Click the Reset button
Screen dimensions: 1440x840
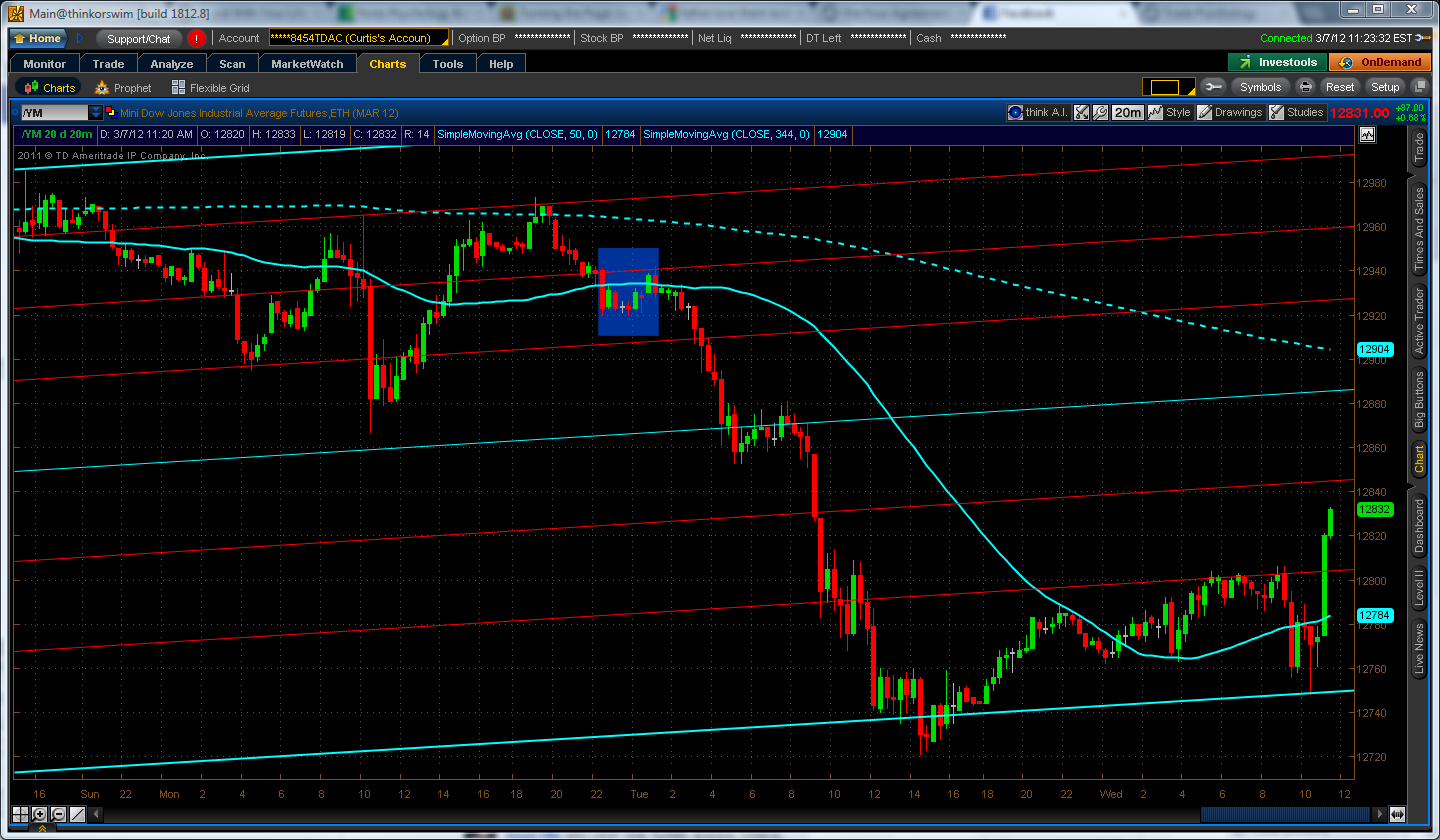[x=1340, y=87]
